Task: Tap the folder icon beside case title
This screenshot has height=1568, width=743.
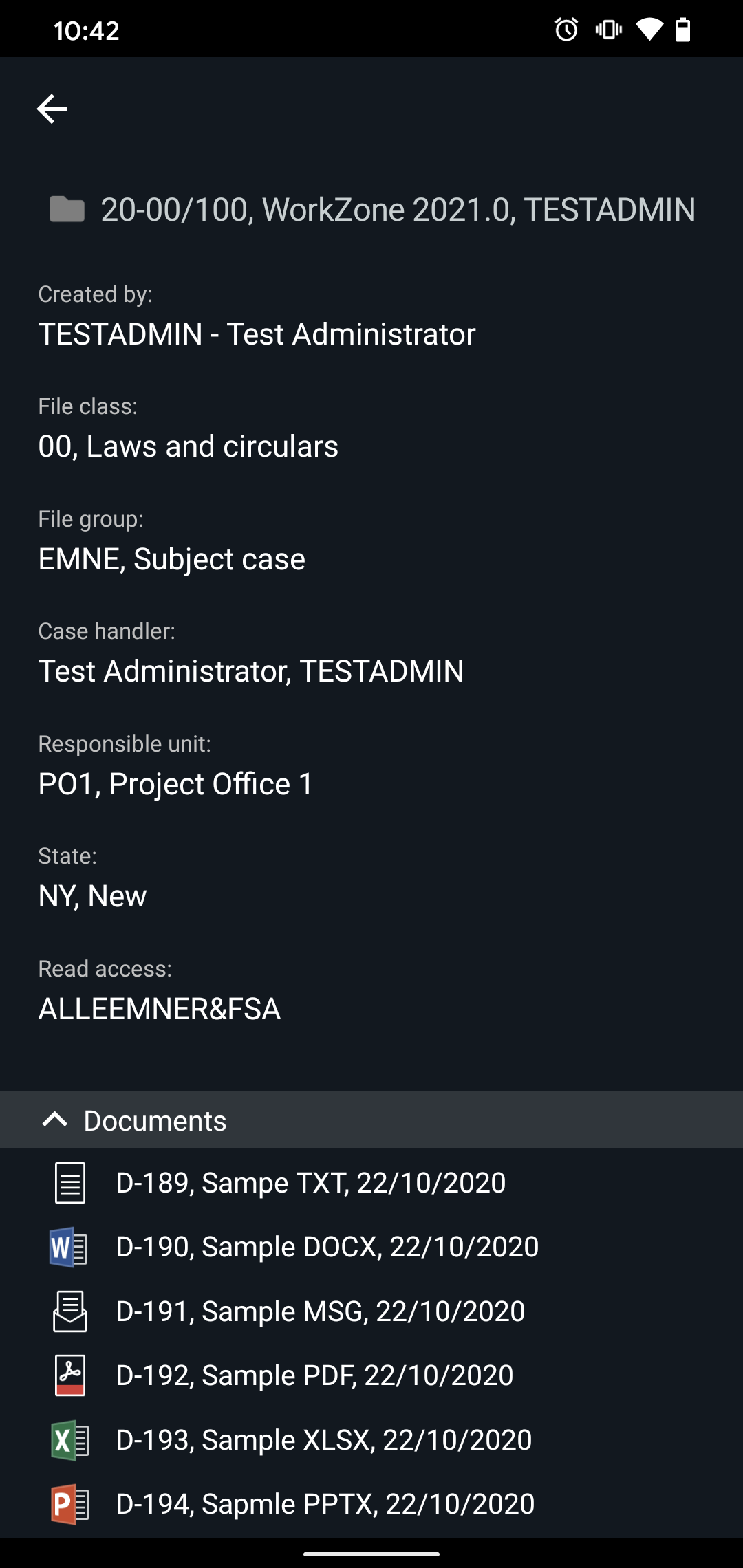Action: (x=67, y=209)
